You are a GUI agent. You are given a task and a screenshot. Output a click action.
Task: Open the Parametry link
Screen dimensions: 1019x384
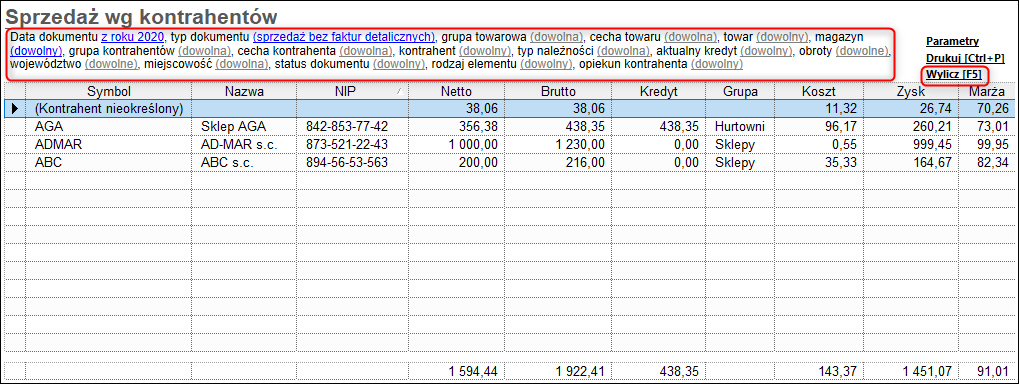(x=952, y=41)
